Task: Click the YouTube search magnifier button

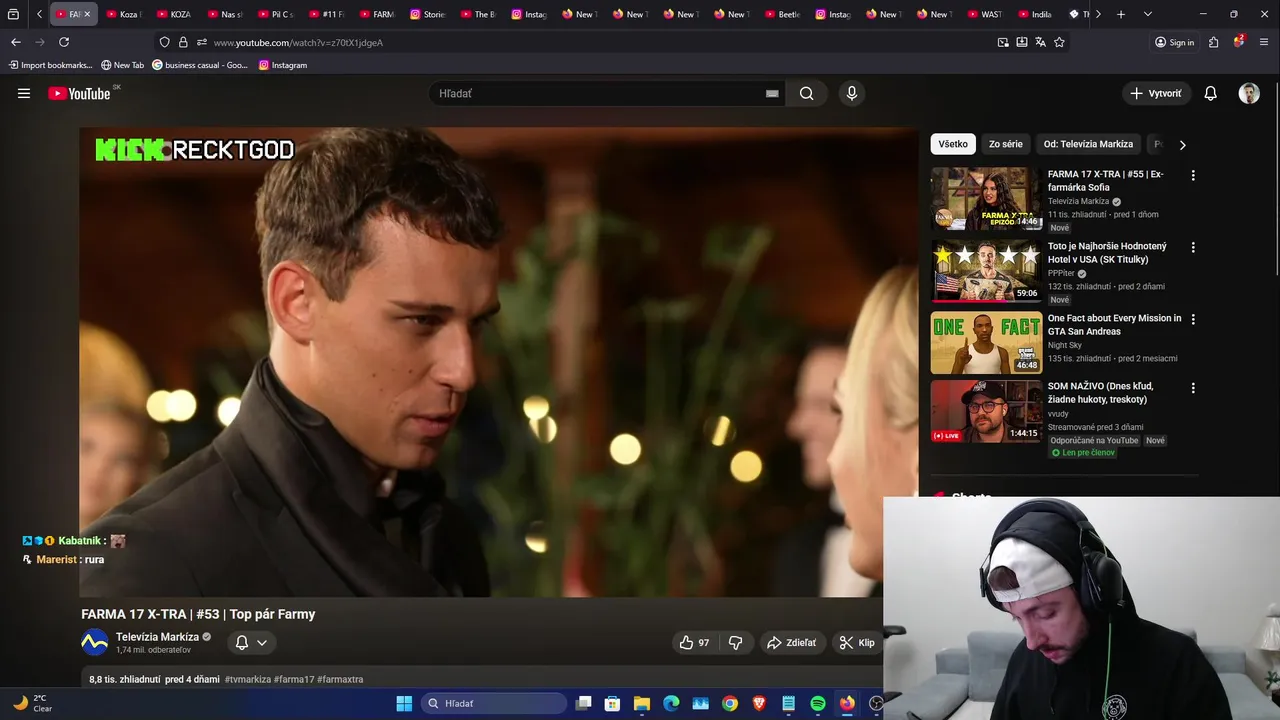Action: 807,93
